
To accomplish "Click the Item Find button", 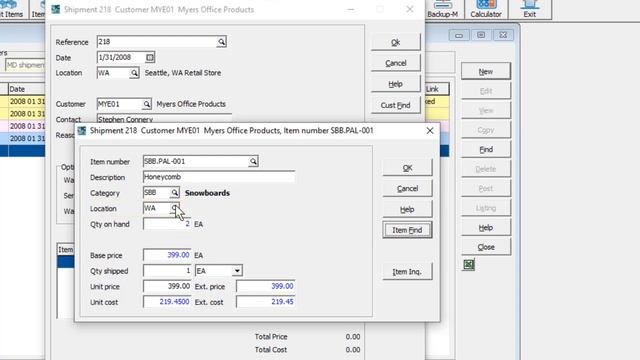I will (407, 230).
